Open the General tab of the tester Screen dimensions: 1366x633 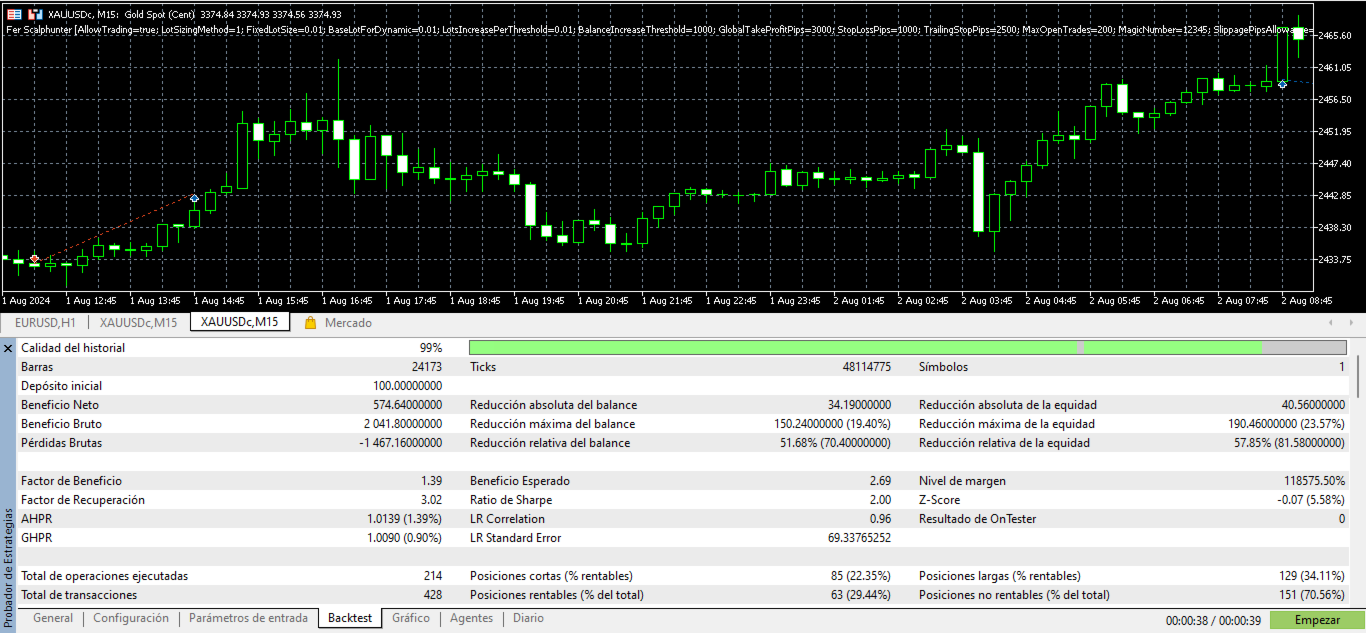[53, 618]
